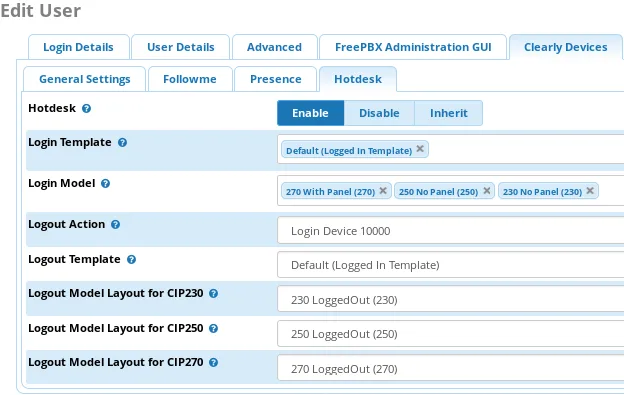Open CIP270 logout layout dropdown
This screenshot has height=395, width=624.
450,368
